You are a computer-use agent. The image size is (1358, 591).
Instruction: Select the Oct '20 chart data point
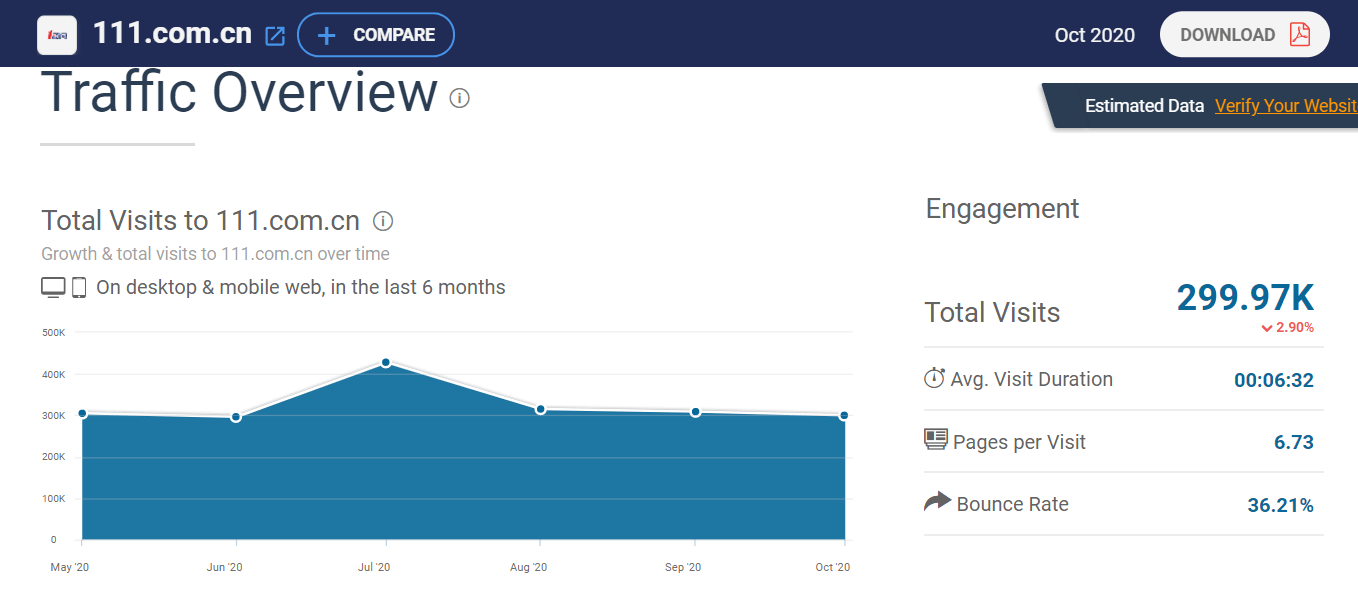pyautogui.click(x=844, y=415)
